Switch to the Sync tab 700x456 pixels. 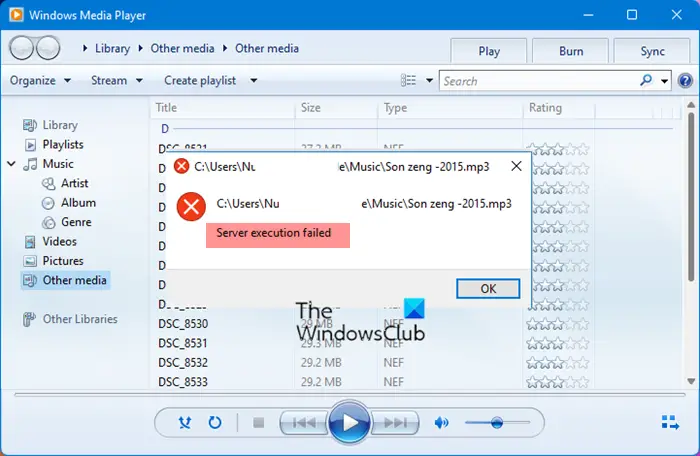(652, 51)
